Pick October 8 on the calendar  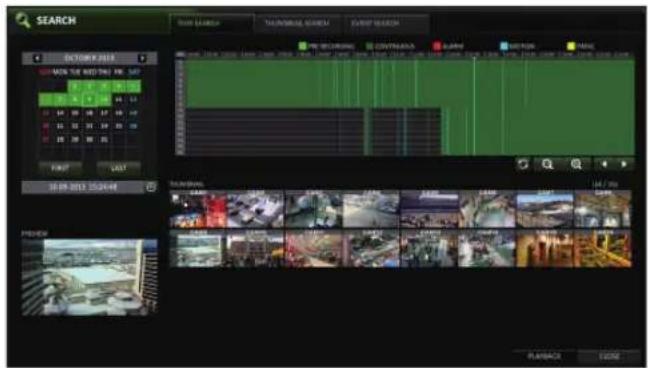(x=75, y=100)
